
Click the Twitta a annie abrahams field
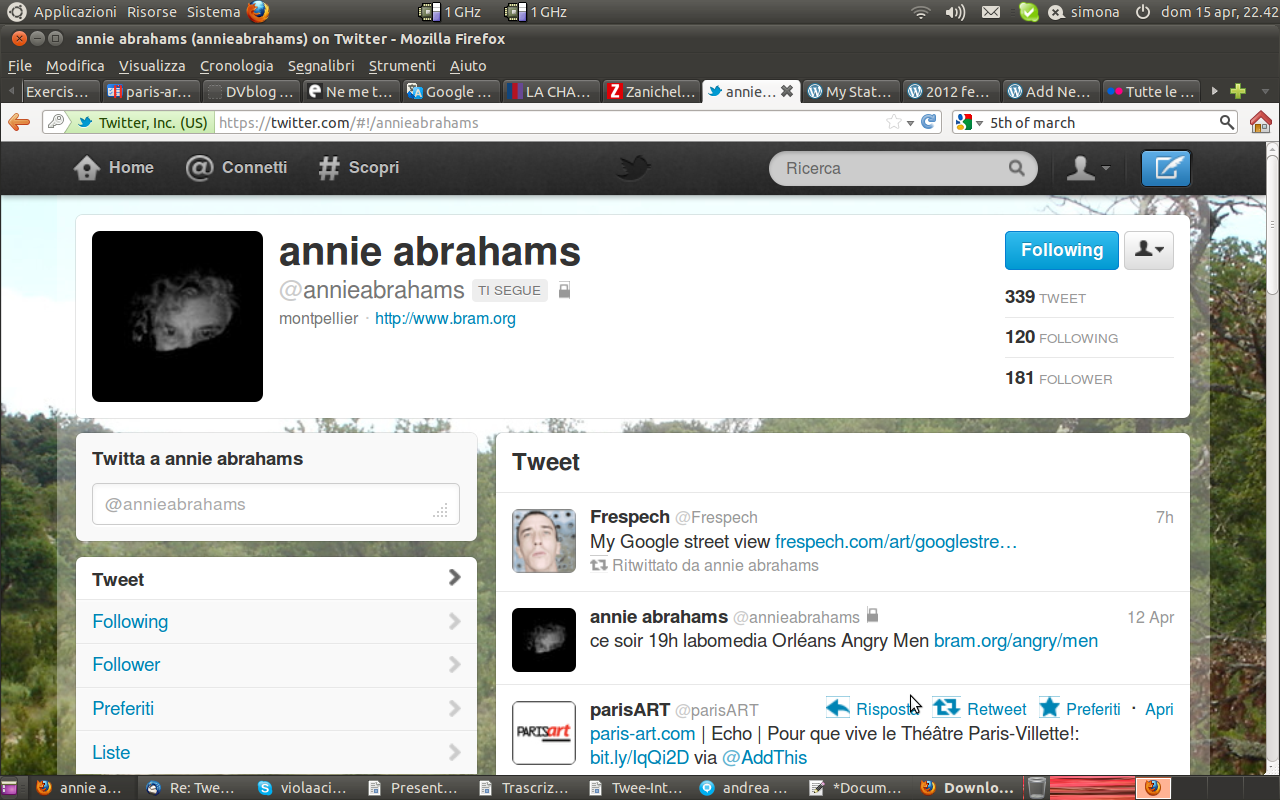coord(275,504)
